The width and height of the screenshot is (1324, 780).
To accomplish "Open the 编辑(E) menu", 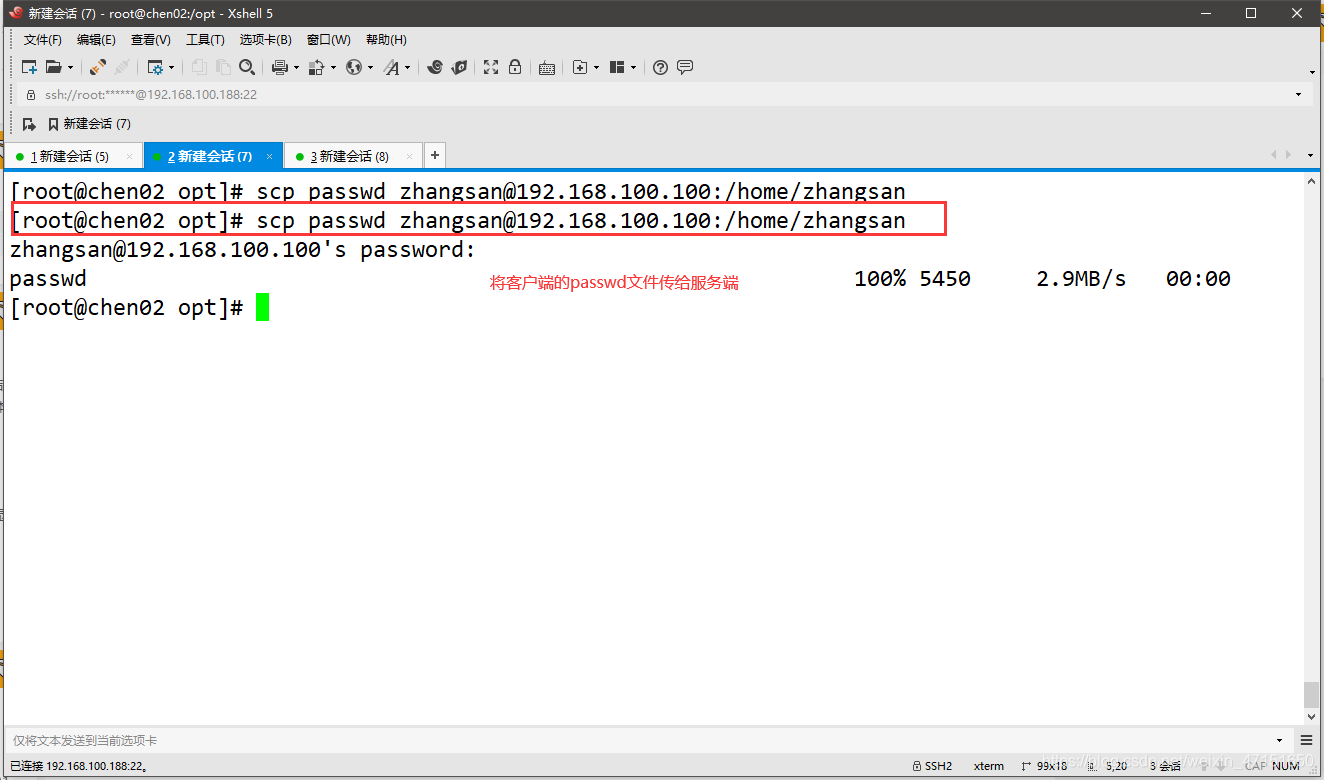I will click(96, 40).
